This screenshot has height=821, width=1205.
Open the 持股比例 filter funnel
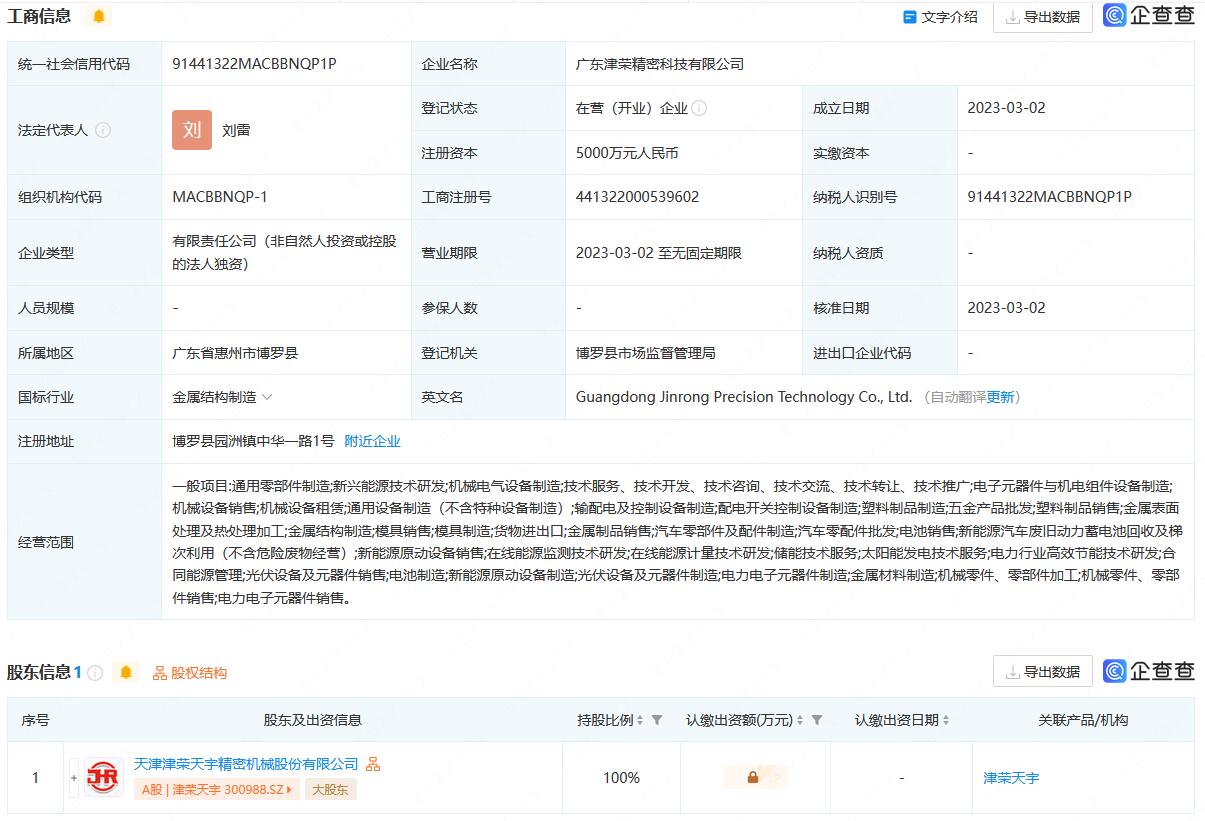pyautogui.click(x=657, y=720)
